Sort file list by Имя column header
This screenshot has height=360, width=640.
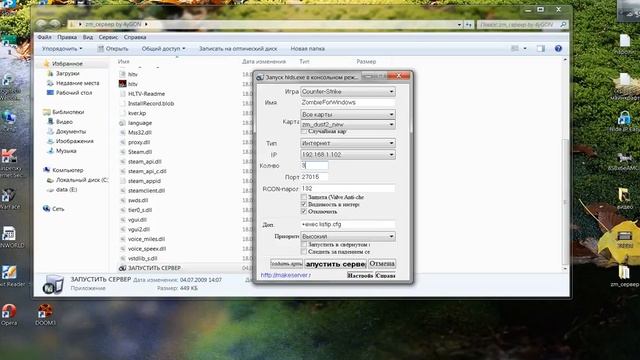[x=124, y=62]
